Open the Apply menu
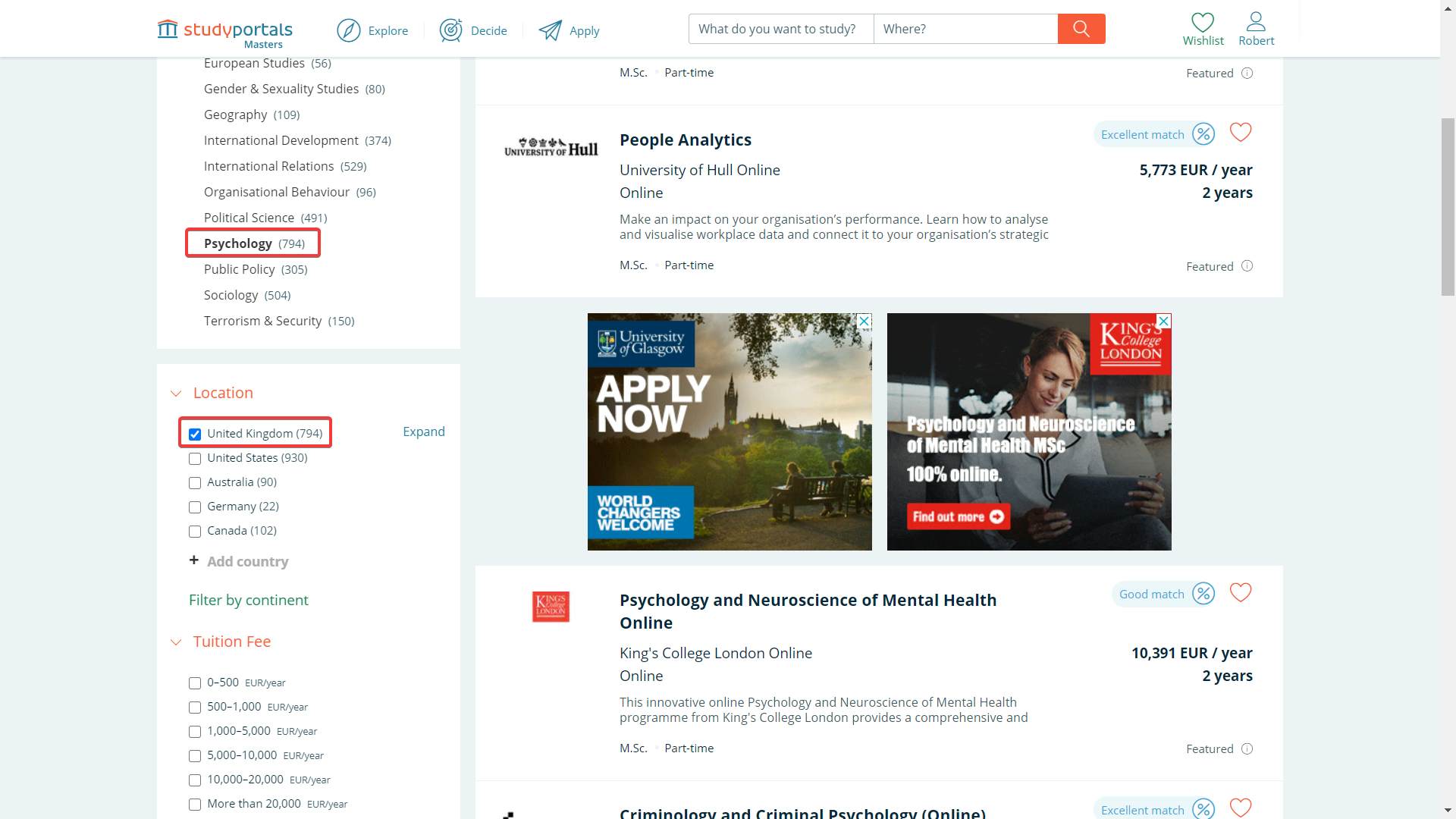The width and height of the screenshot is (1456, 819). [585, 30]
